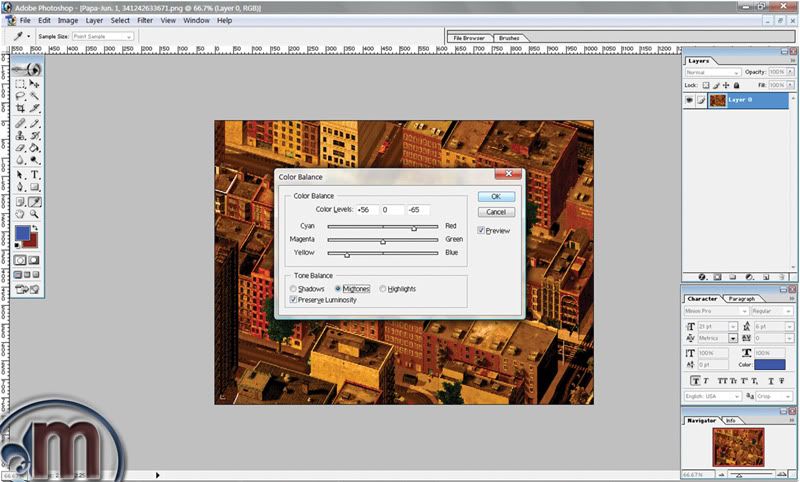
Task: Toggle the Preview checkbox
Action: point(481,231)
